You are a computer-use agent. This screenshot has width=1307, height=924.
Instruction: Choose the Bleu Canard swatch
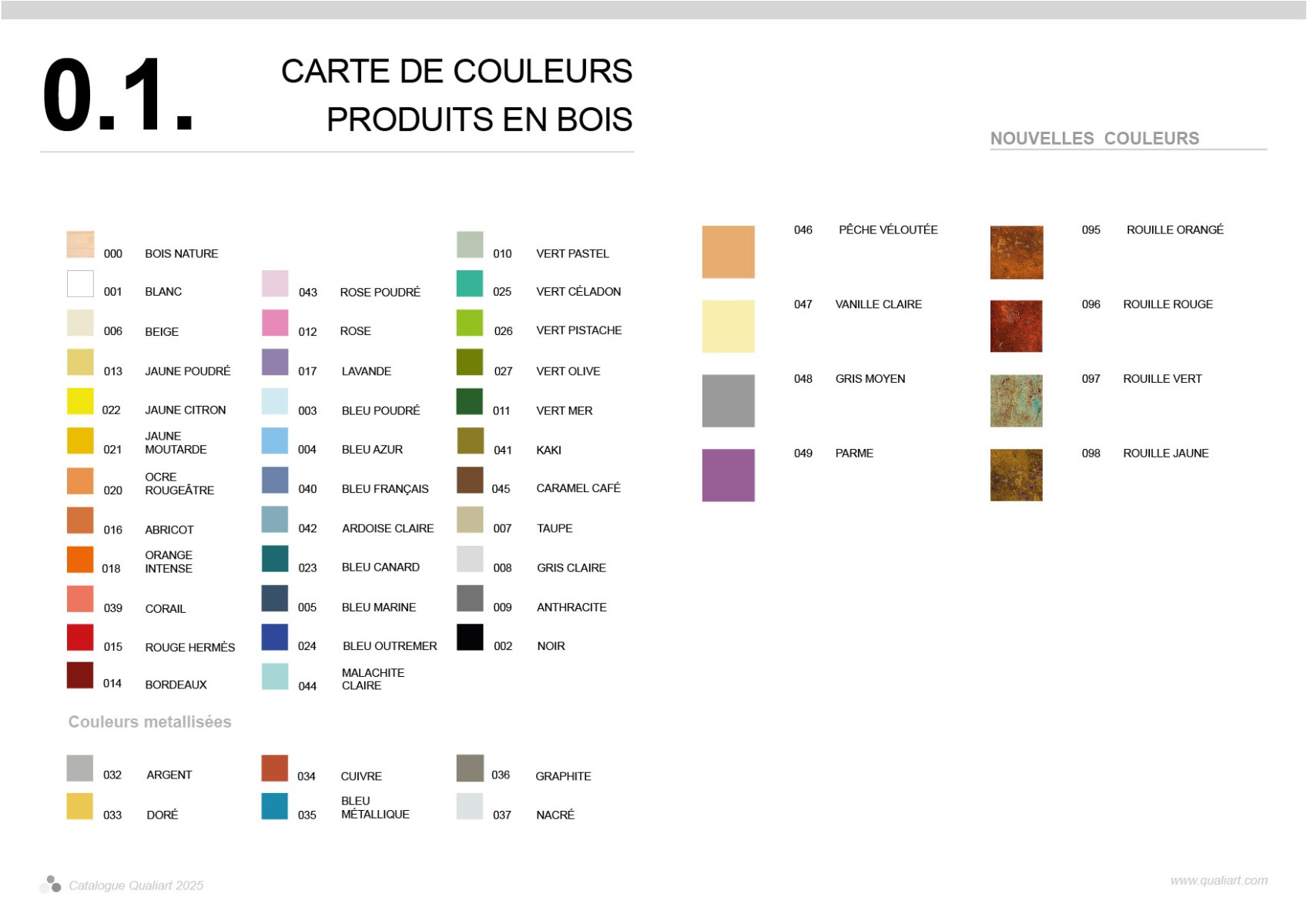(275, 559)
